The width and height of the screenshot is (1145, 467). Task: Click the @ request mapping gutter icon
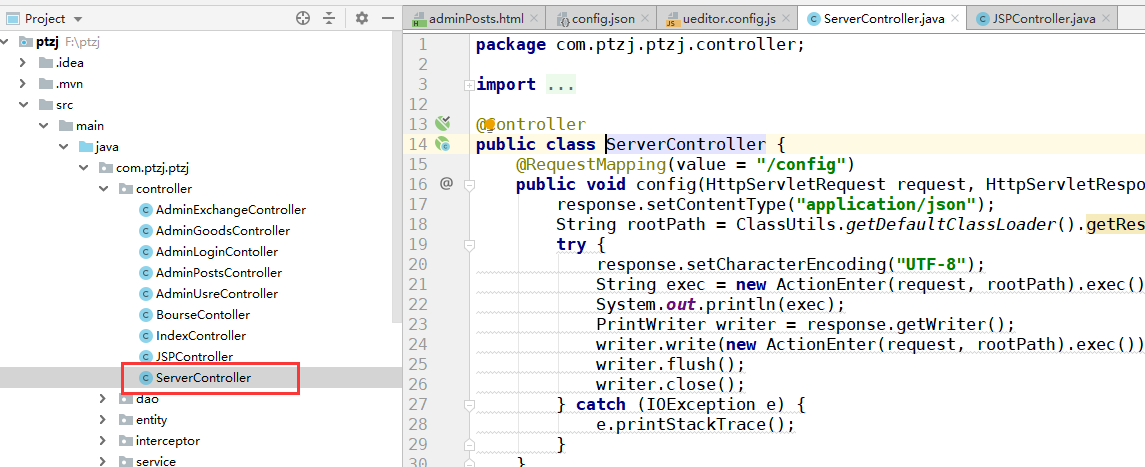coord(446,184)
